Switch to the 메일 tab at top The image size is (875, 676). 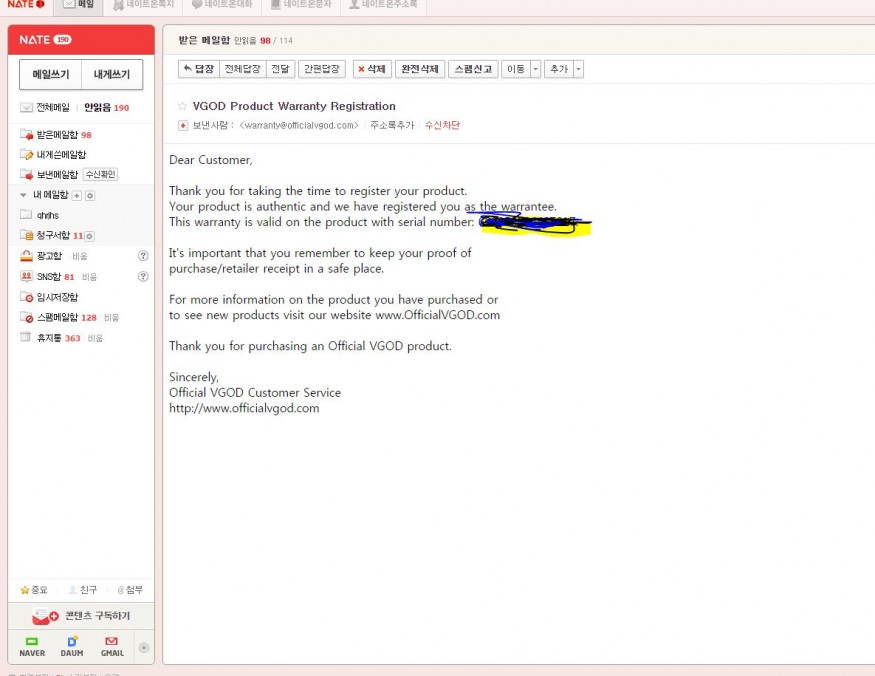pyautogui.click(x=78, y=6)
